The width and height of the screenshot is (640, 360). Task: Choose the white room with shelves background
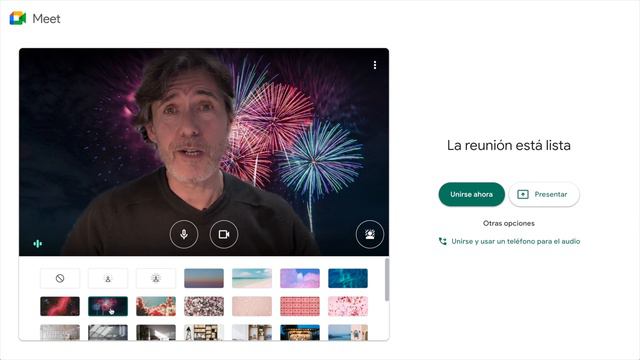point(252,332)
